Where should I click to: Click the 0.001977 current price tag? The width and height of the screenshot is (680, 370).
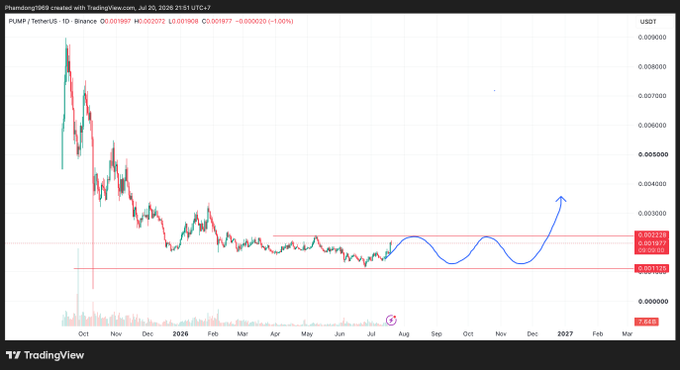pos(651,243)
